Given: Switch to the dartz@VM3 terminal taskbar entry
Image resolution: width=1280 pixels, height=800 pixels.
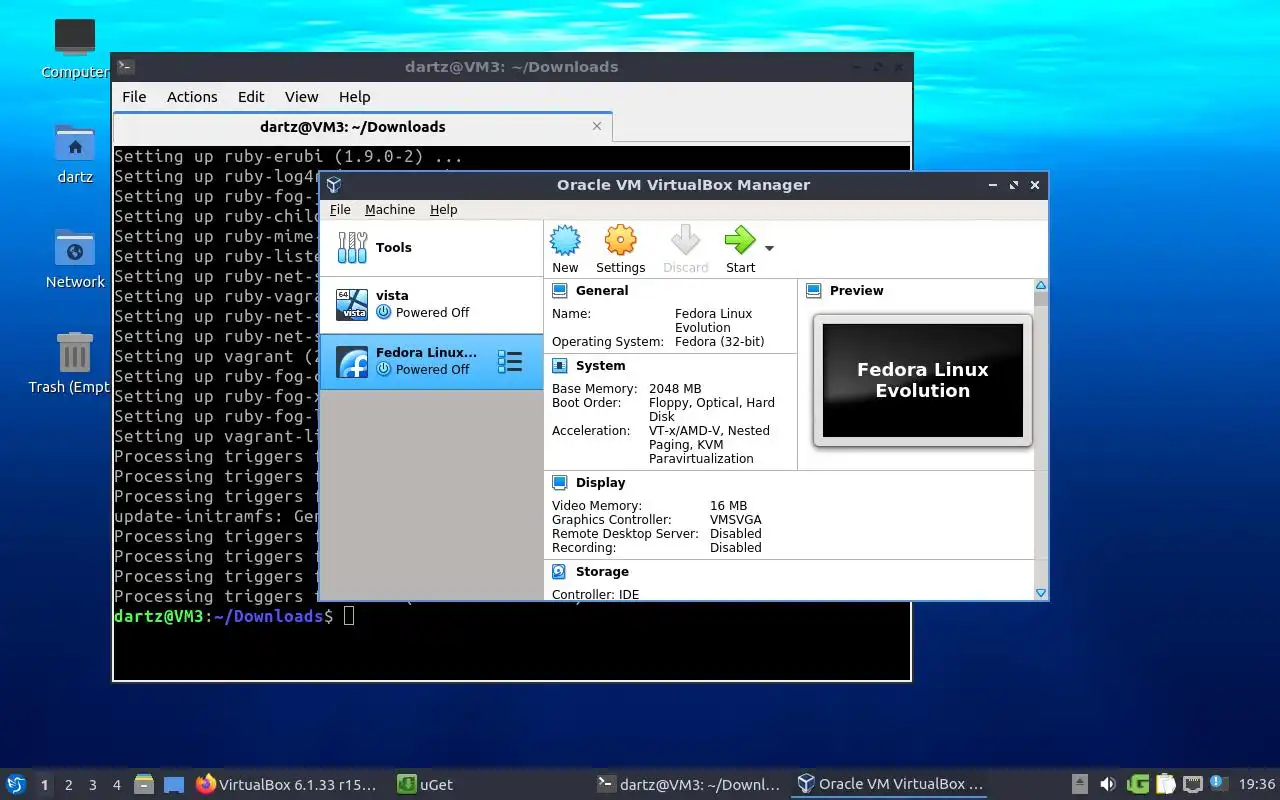Looking at the screenshot, I should click(x=689, y=784).
